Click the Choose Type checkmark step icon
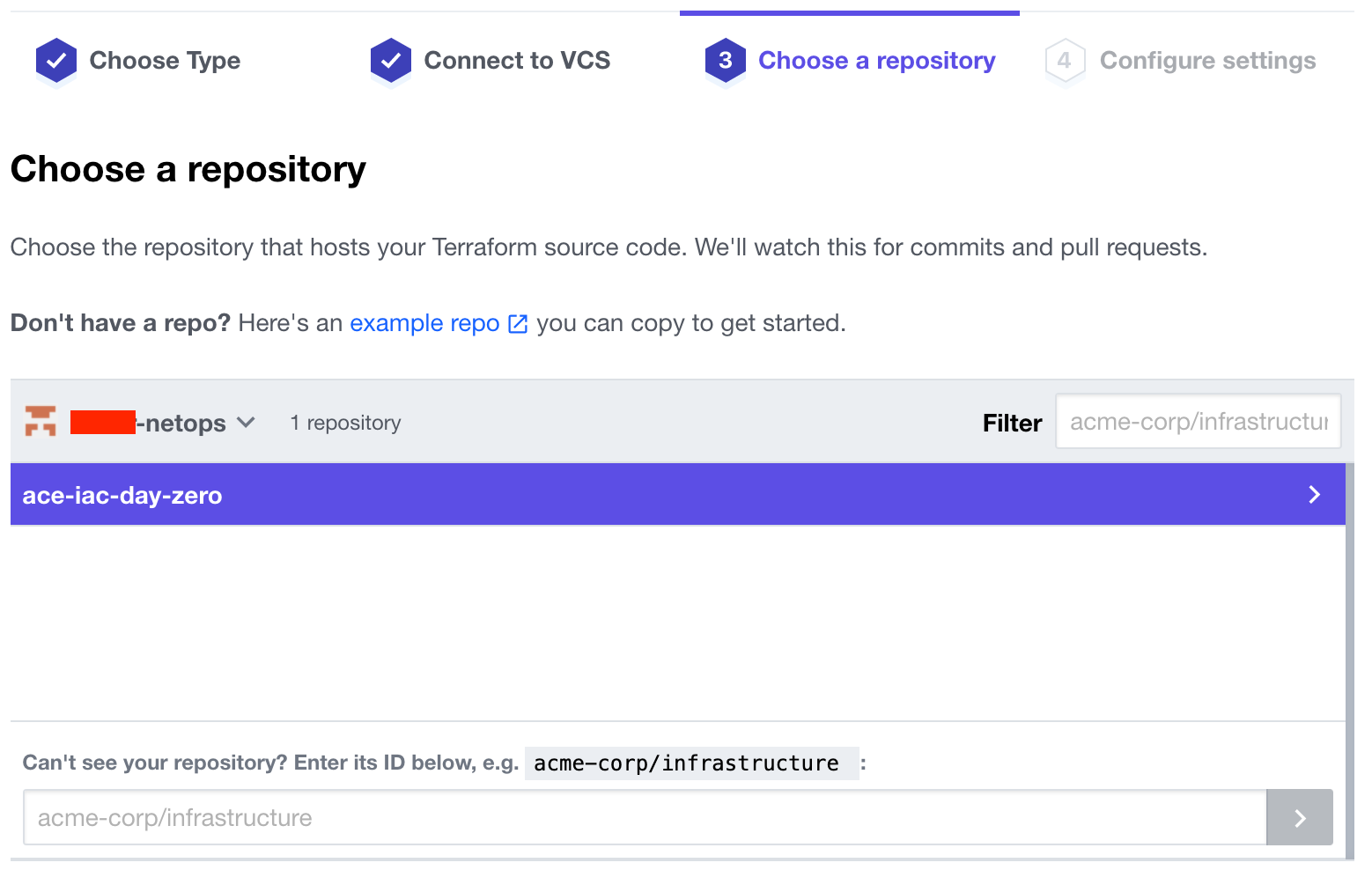Screen dimensions: 1372x870 tap(56, 61)
